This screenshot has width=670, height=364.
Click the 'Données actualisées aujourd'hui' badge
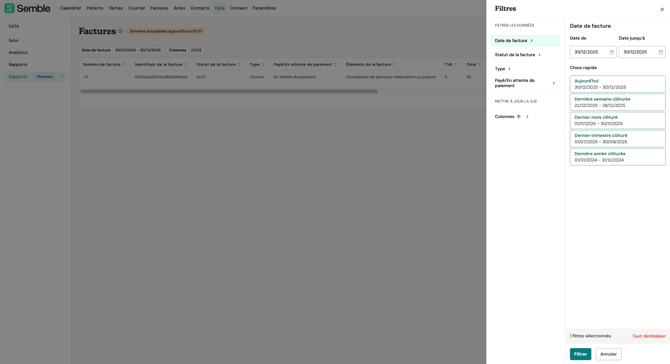click(x=166, y=31)
